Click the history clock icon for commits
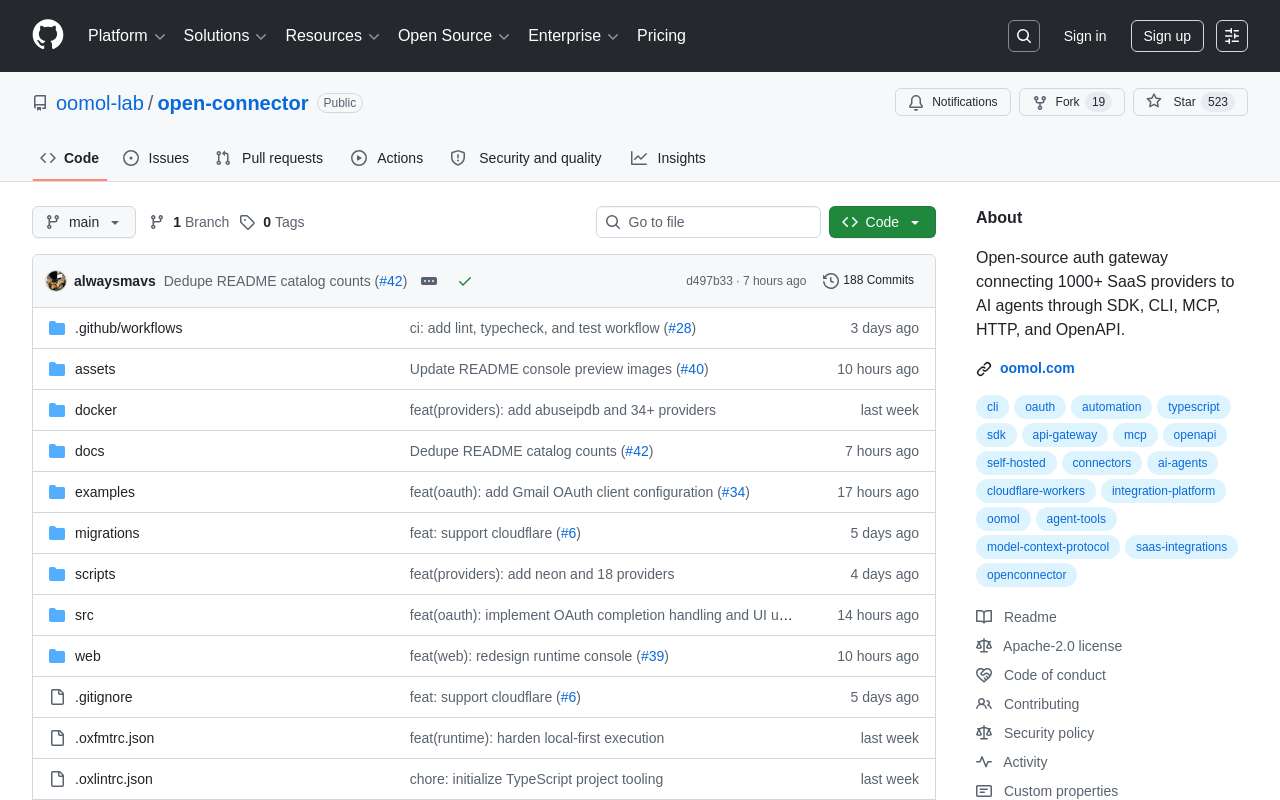 831,281
